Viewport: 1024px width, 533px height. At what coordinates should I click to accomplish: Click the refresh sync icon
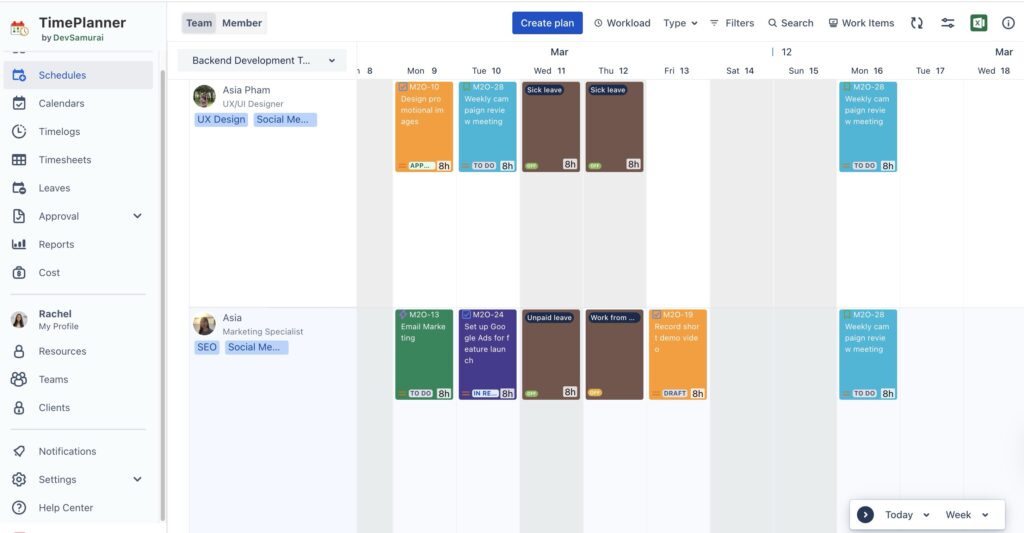click(x=917, y=23)
